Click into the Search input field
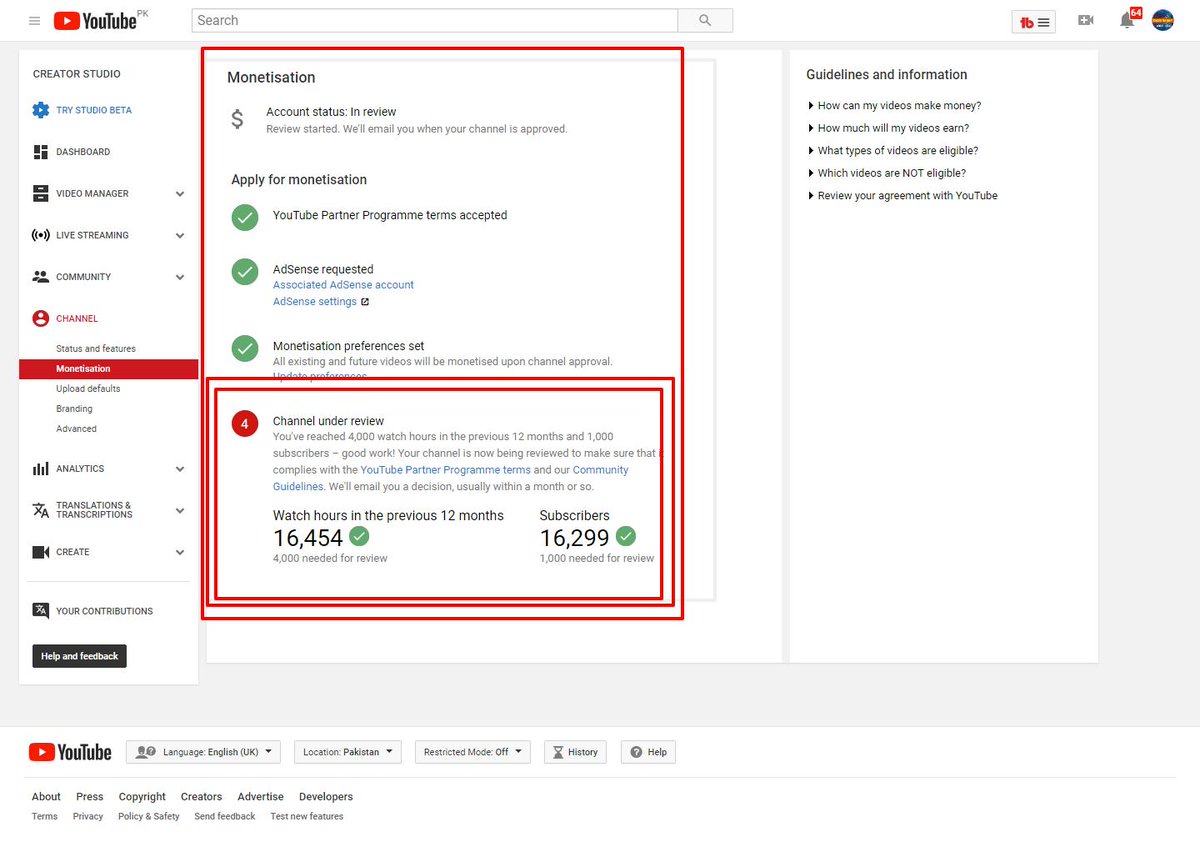This screenshot has height=847, width=1200. pyautogui.click(x=434, y=20)
